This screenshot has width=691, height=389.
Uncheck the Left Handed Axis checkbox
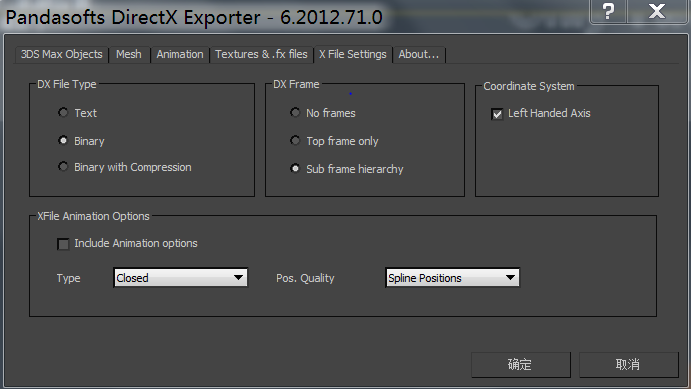point(497,114)
